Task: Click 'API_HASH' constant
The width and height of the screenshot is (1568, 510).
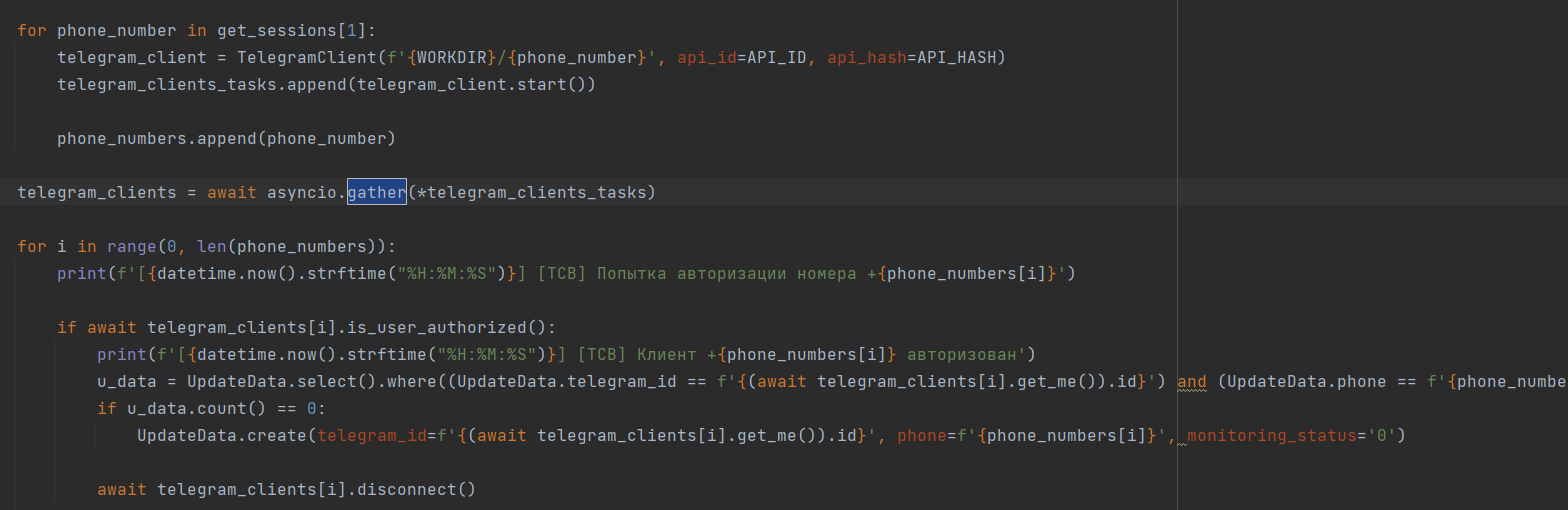Action: tap(957, 58)
